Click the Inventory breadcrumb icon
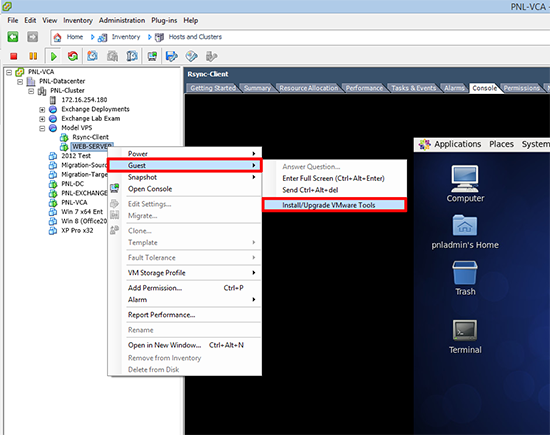This screenshot has height=435, width=550. (x=102, y=37)
